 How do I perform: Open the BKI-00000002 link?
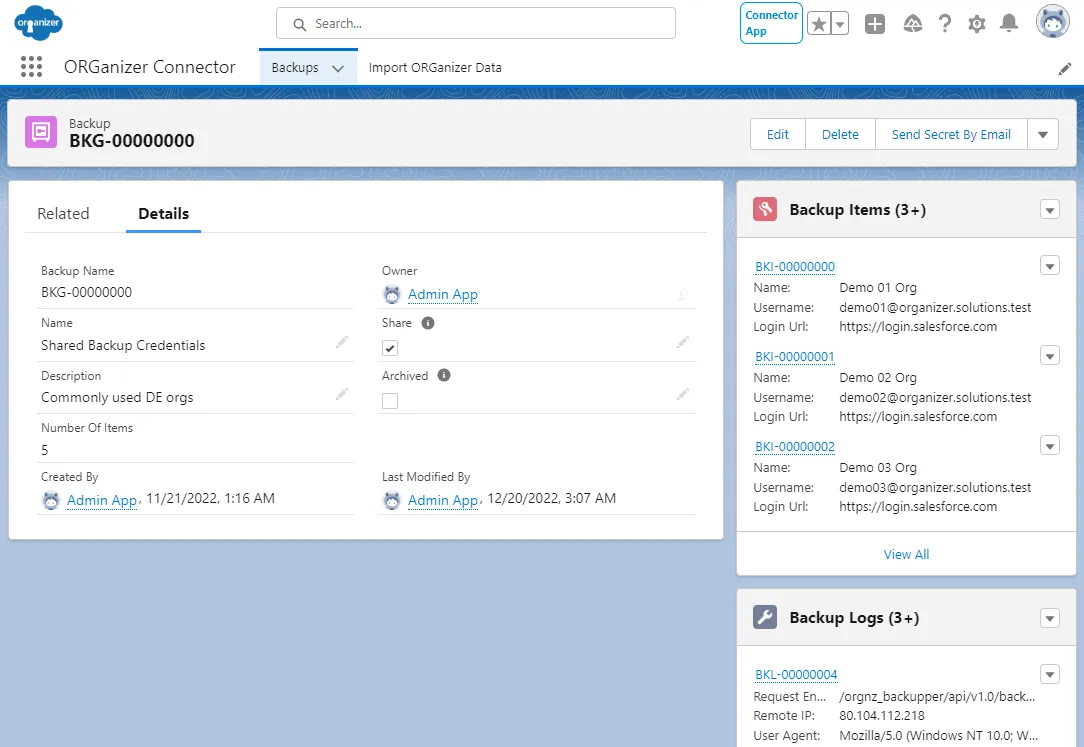tap(794, 446)
